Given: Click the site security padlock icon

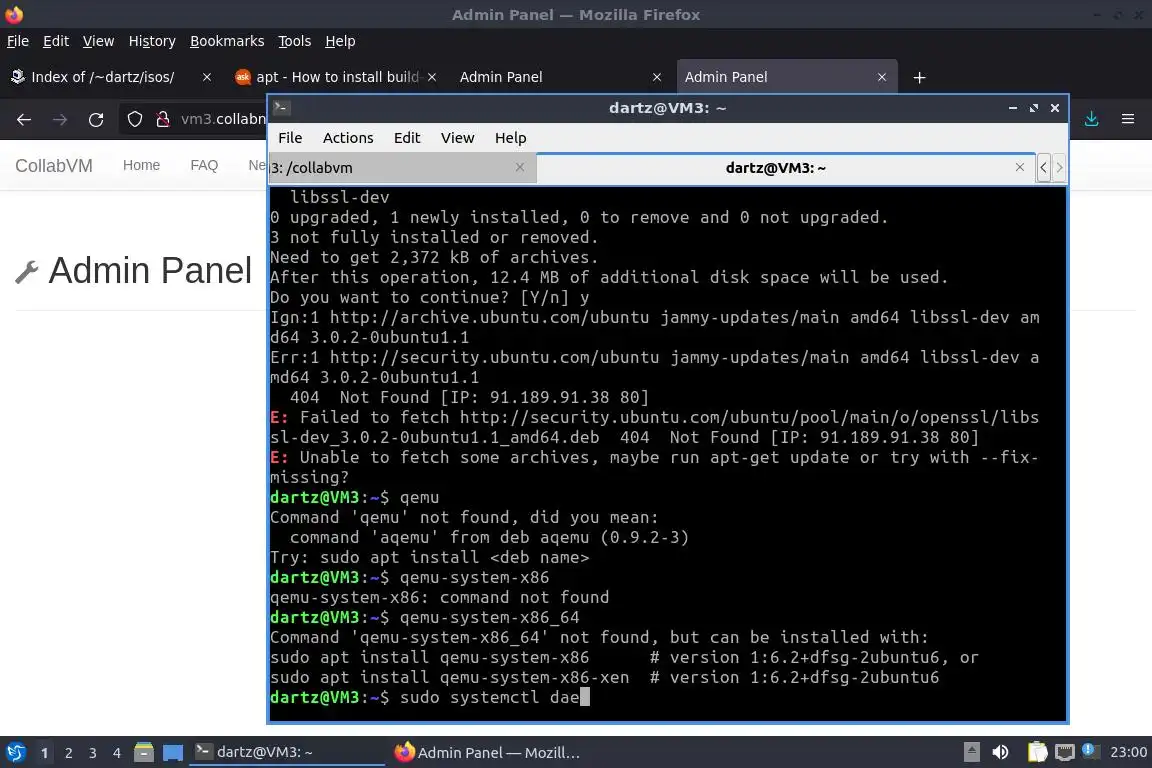Looking at the screenshot, I should pyautogui.click(x=163, y=119).
